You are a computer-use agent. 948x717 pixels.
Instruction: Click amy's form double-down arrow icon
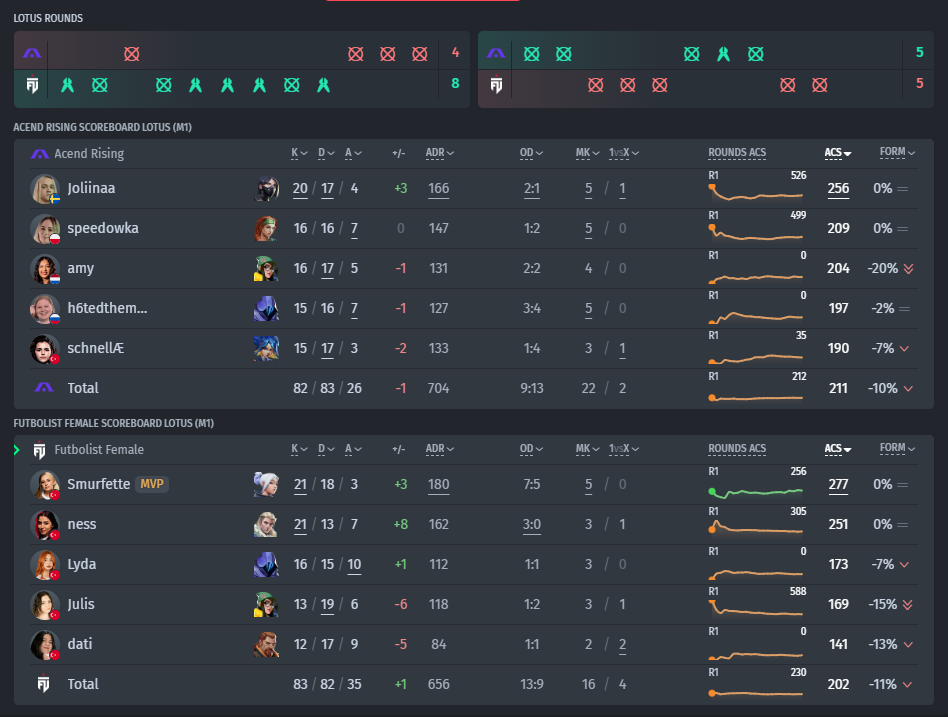point(908,269)
